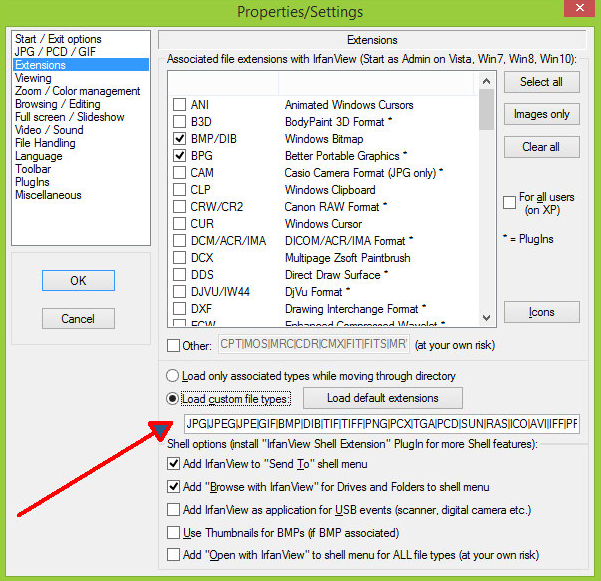Image resolution: width=601 pixels, height=581 pixels.
Task: Enable the Other extensions checkbox
Action: coord(173,345)
